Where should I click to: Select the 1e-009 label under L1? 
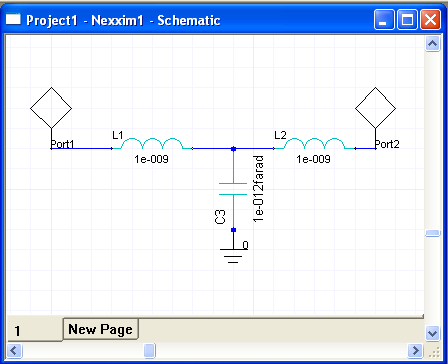point(151,159)
